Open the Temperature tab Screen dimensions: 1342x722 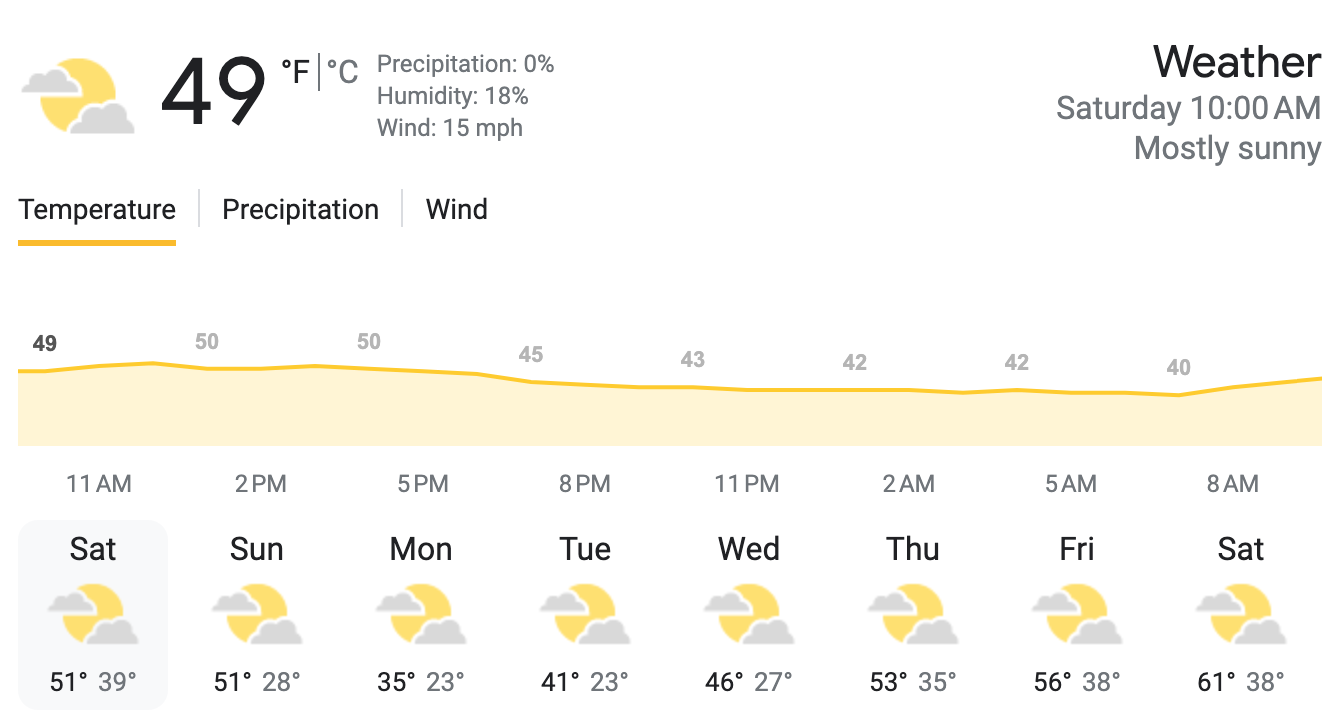click(97, 210)
